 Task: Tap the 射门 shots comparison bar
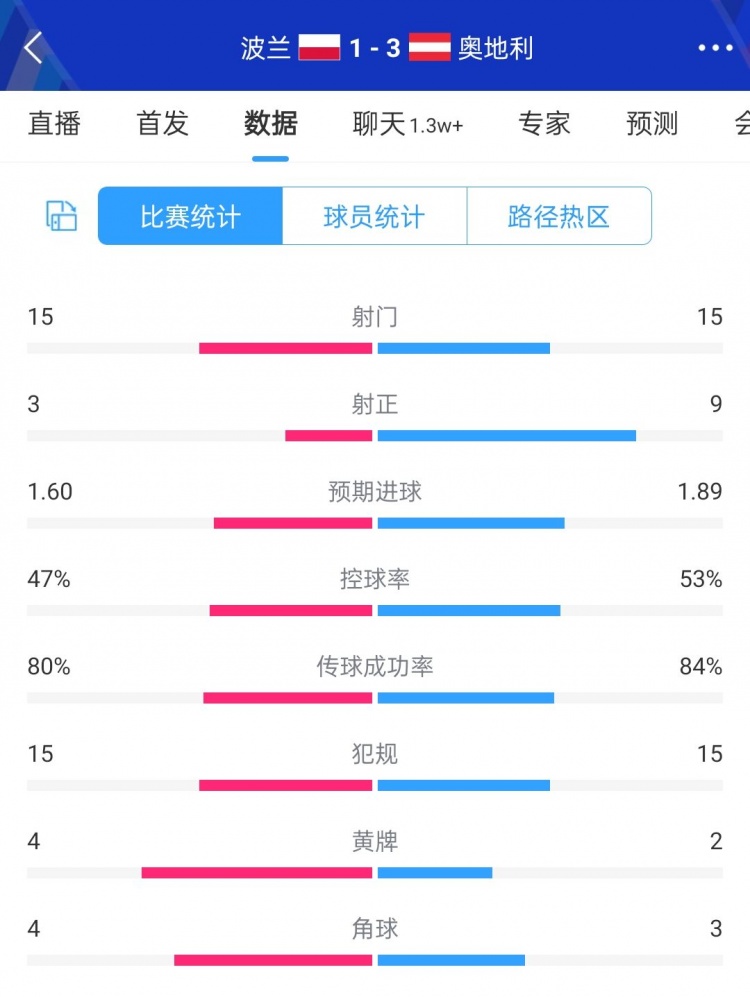pos(375,348)
